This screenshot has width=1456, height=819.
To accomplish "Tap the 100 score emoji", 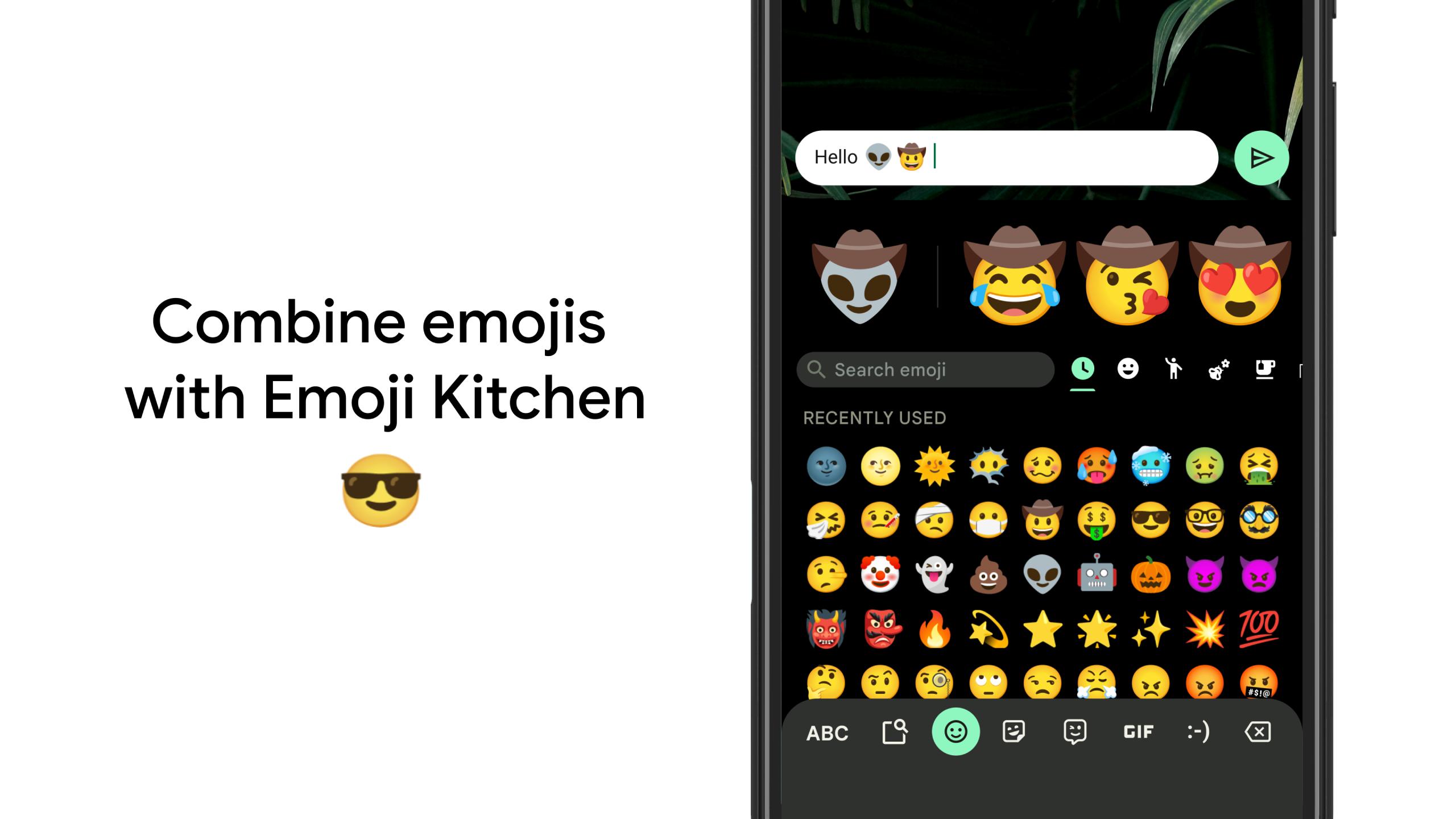I will click(1258, 627).
